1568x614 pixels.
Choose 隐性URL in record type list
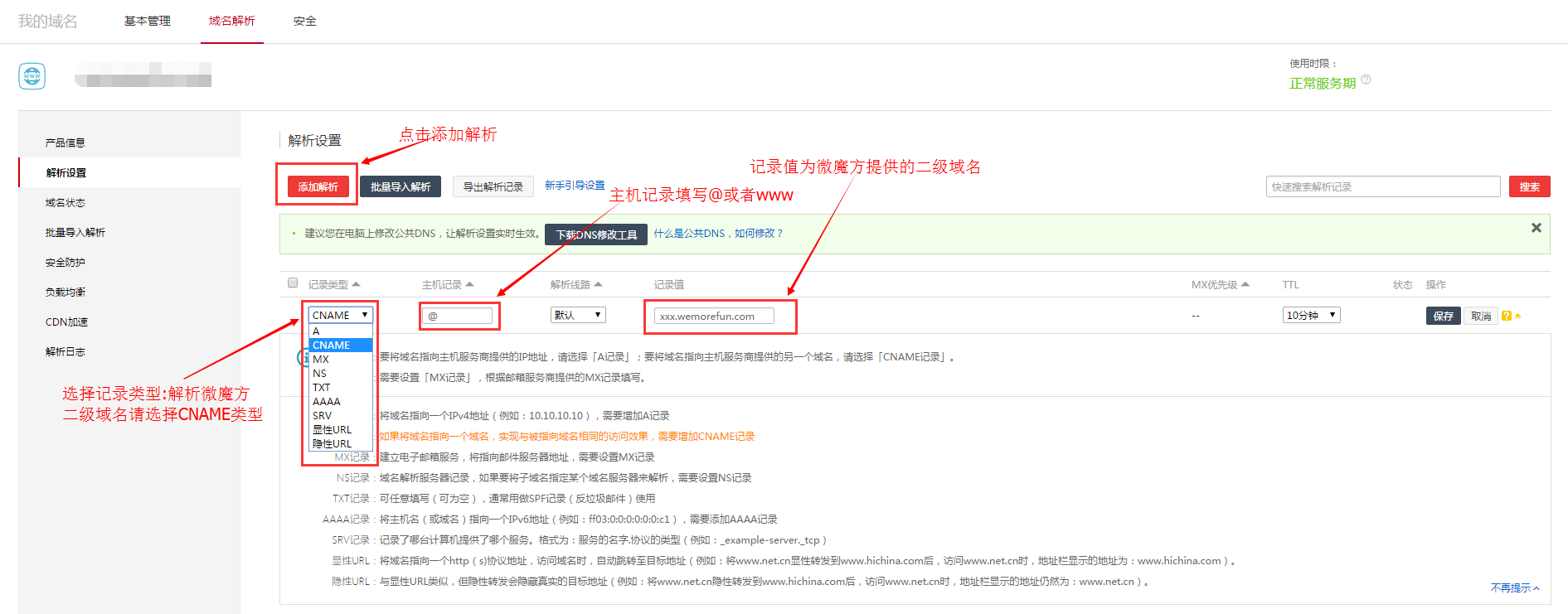tap(341, 443)
